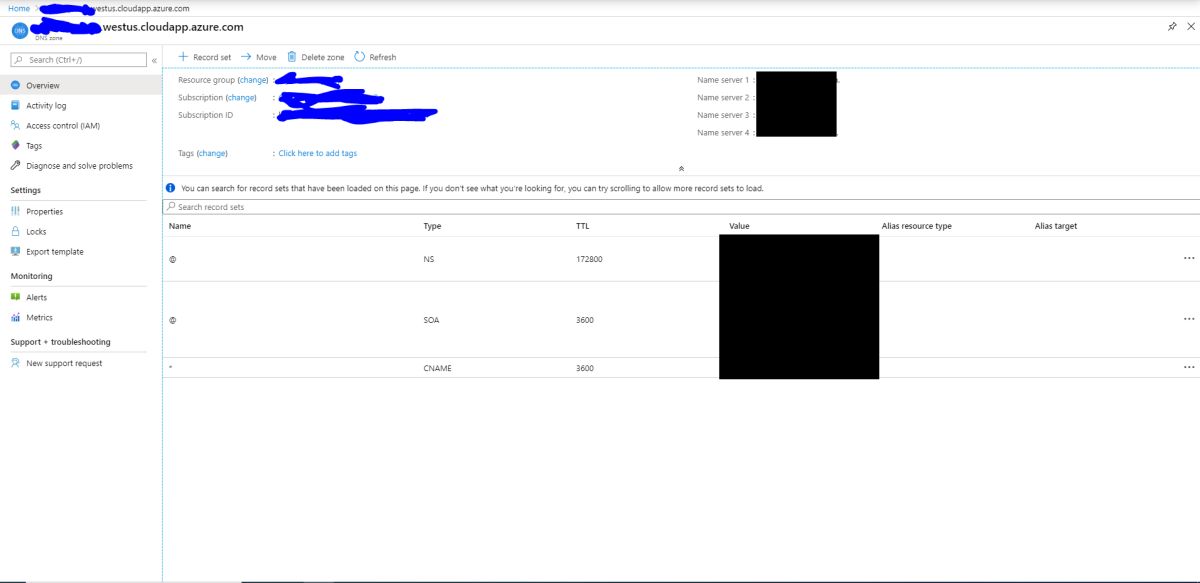Click the DNS zone icon beside title
The width and height of the screenshot is (1200, 583).
click(20, 29)
